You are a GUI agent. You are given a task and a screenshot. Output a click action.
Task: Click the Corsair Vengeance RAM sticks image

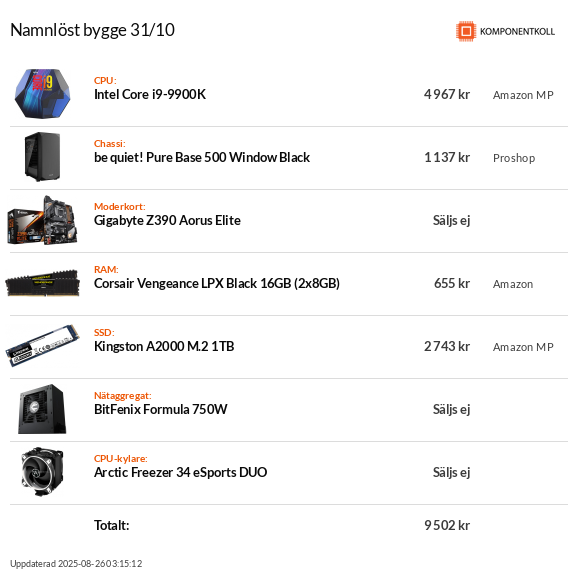[x=42, y=283]
